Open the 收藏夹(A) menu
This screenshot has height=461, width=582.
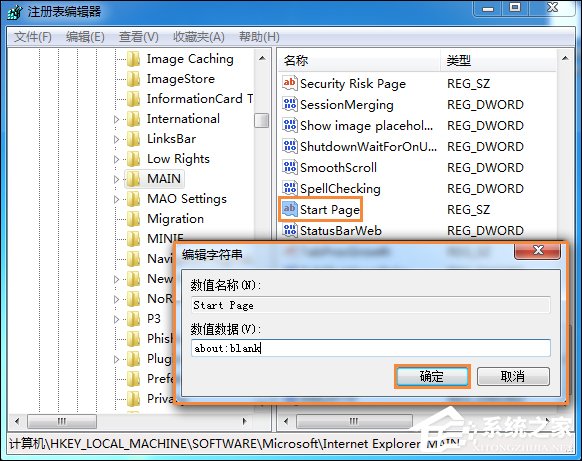(x=199, y=37)
